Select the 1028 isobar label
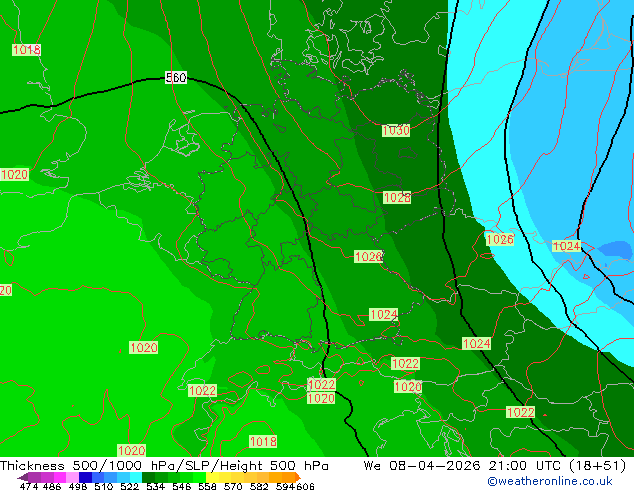Image resolution: width=634 pixels, height=490 pixels. 397,197
